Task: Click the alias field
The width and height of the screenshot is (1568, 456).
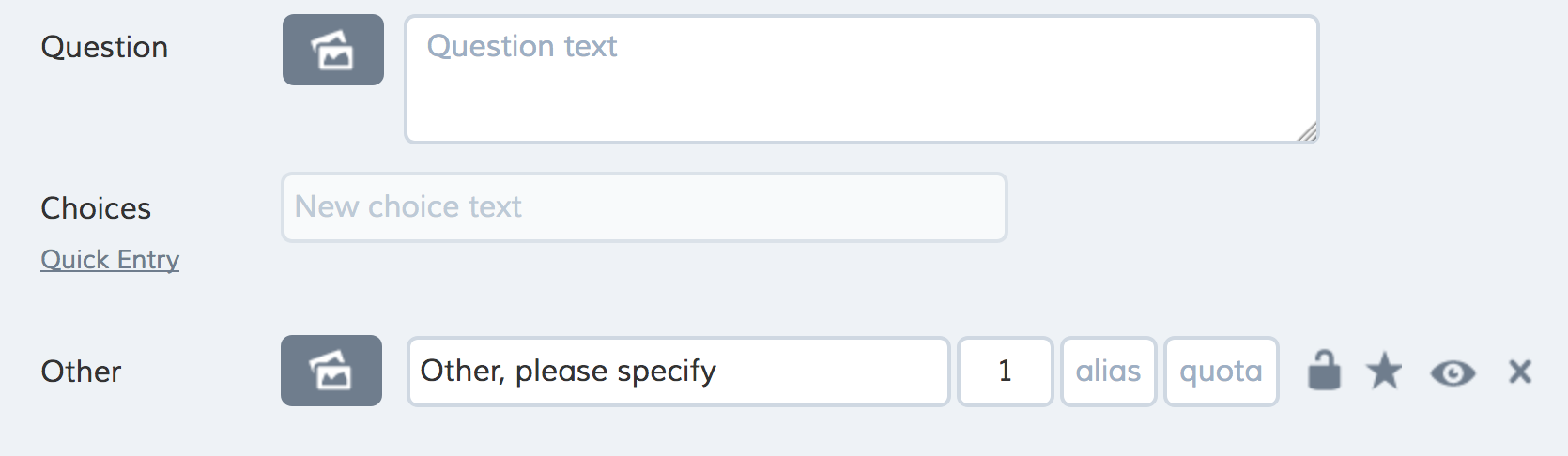Action: 1108,372
